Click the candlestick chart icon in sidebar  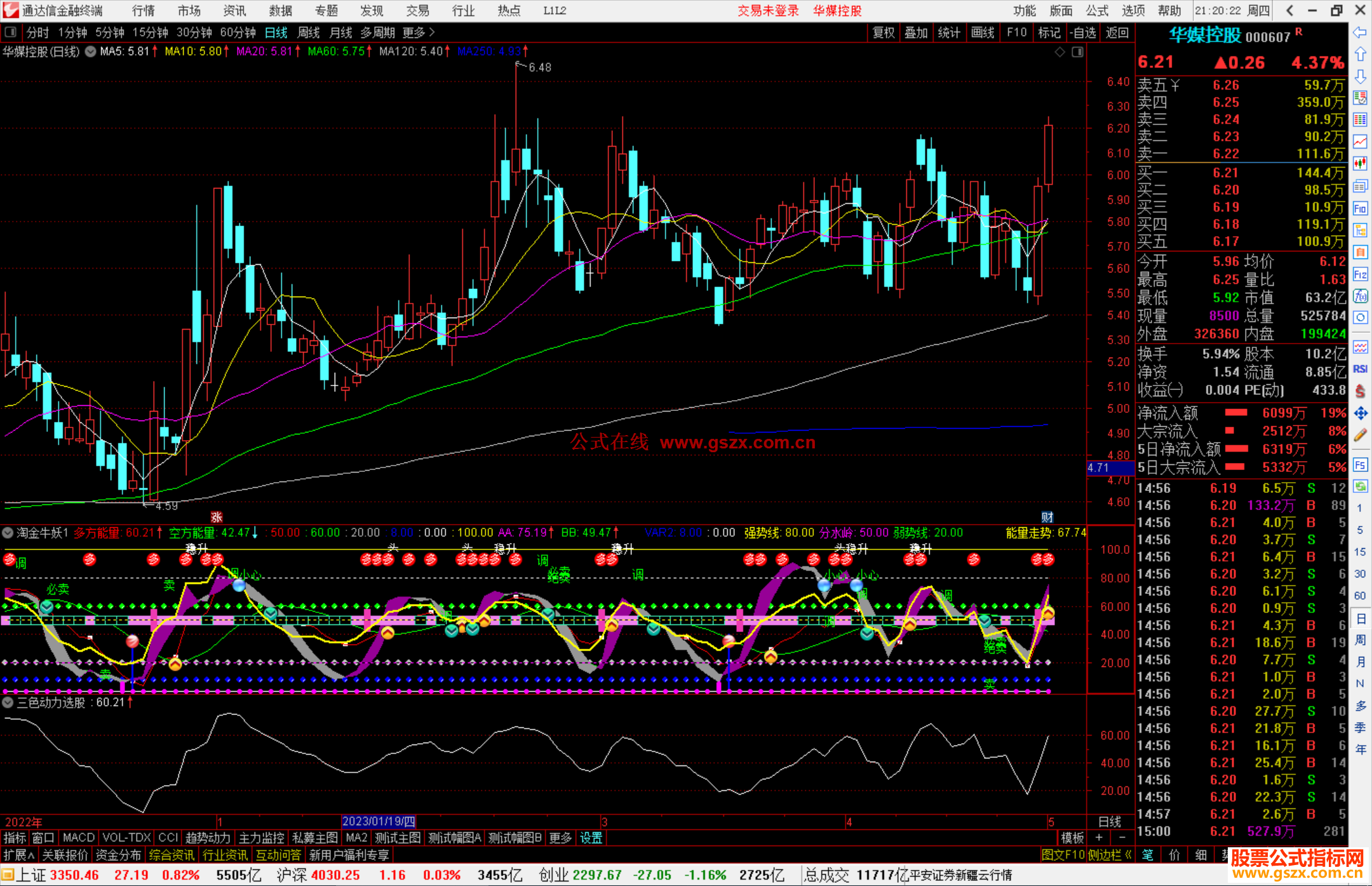[1360, 164]
